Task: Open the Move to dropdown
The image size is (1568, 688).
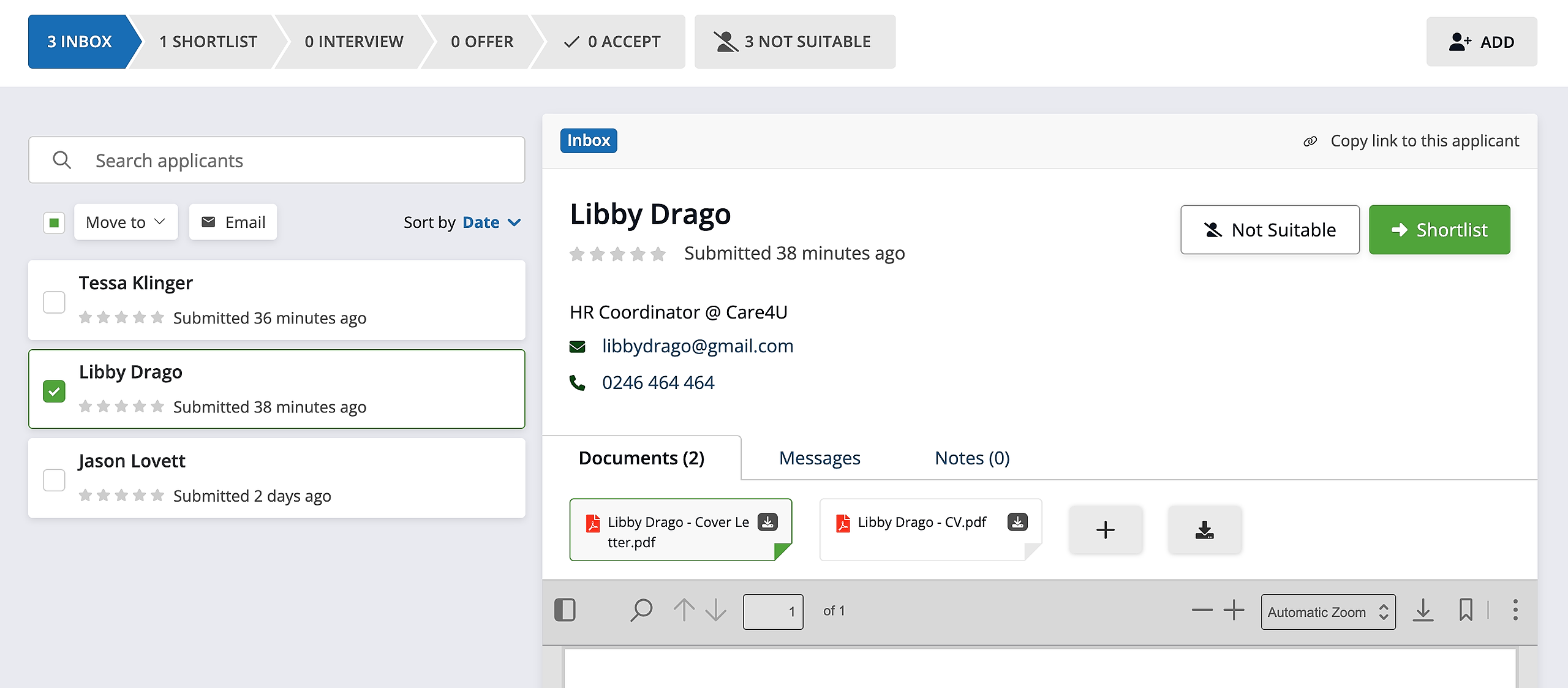Action: click(126, 222)
